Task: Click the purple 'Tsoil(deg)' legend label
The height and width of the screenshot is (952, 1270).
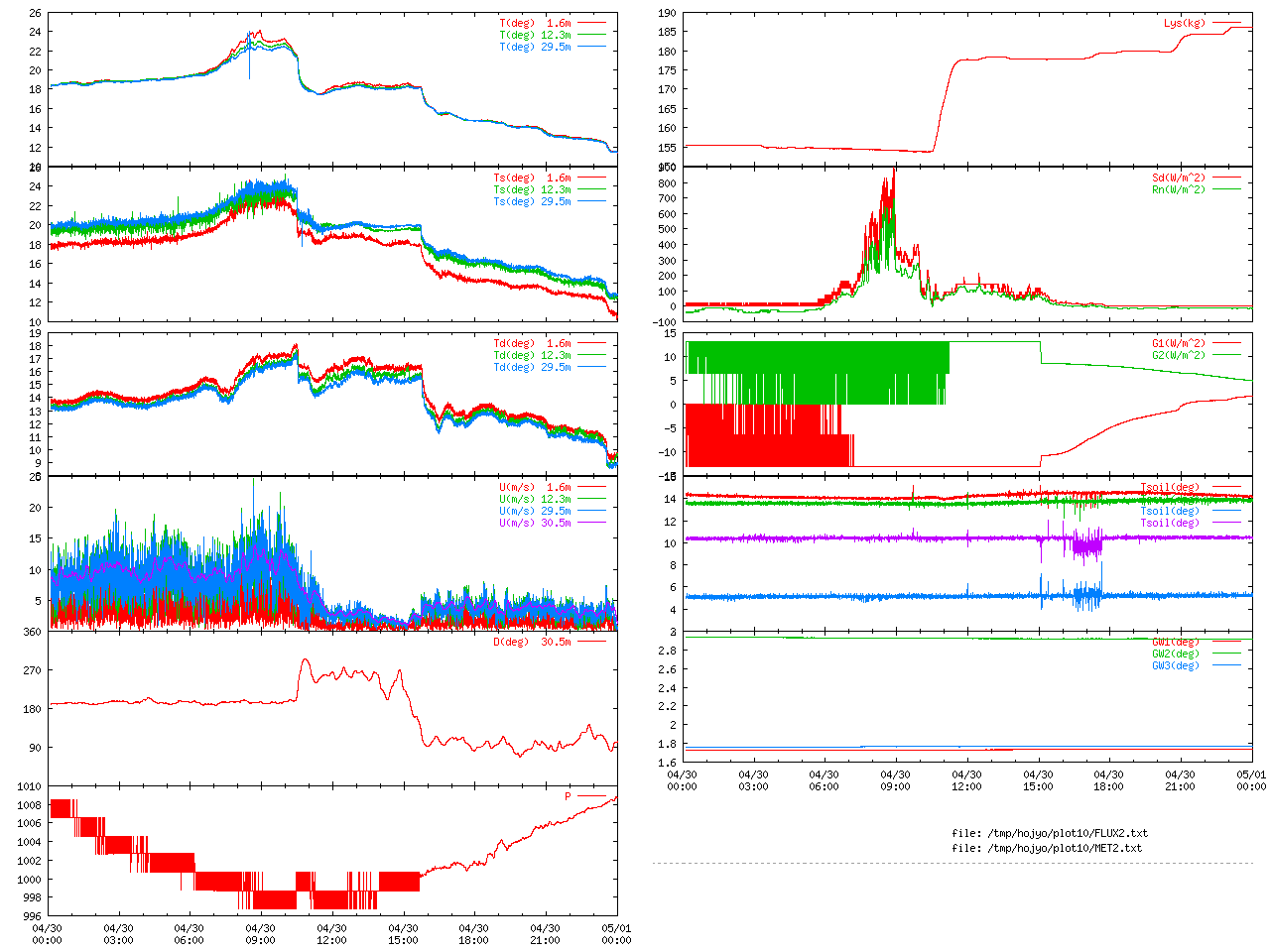Action: (x=1170, y=523)
